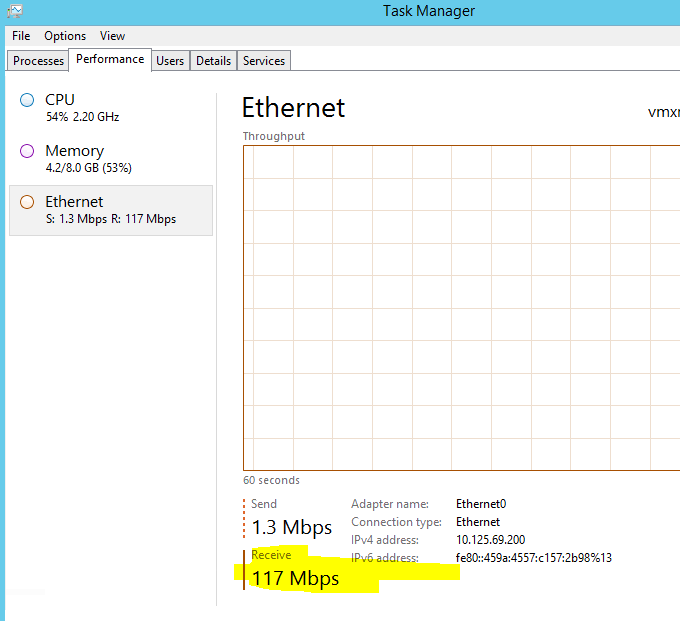Select the CPU performance entry
The width and height of the screenshot is (680, 621).
point(111,108)
